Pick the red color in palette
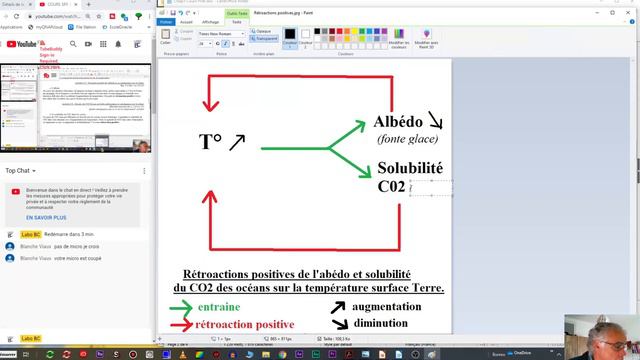 pos(340,31)
